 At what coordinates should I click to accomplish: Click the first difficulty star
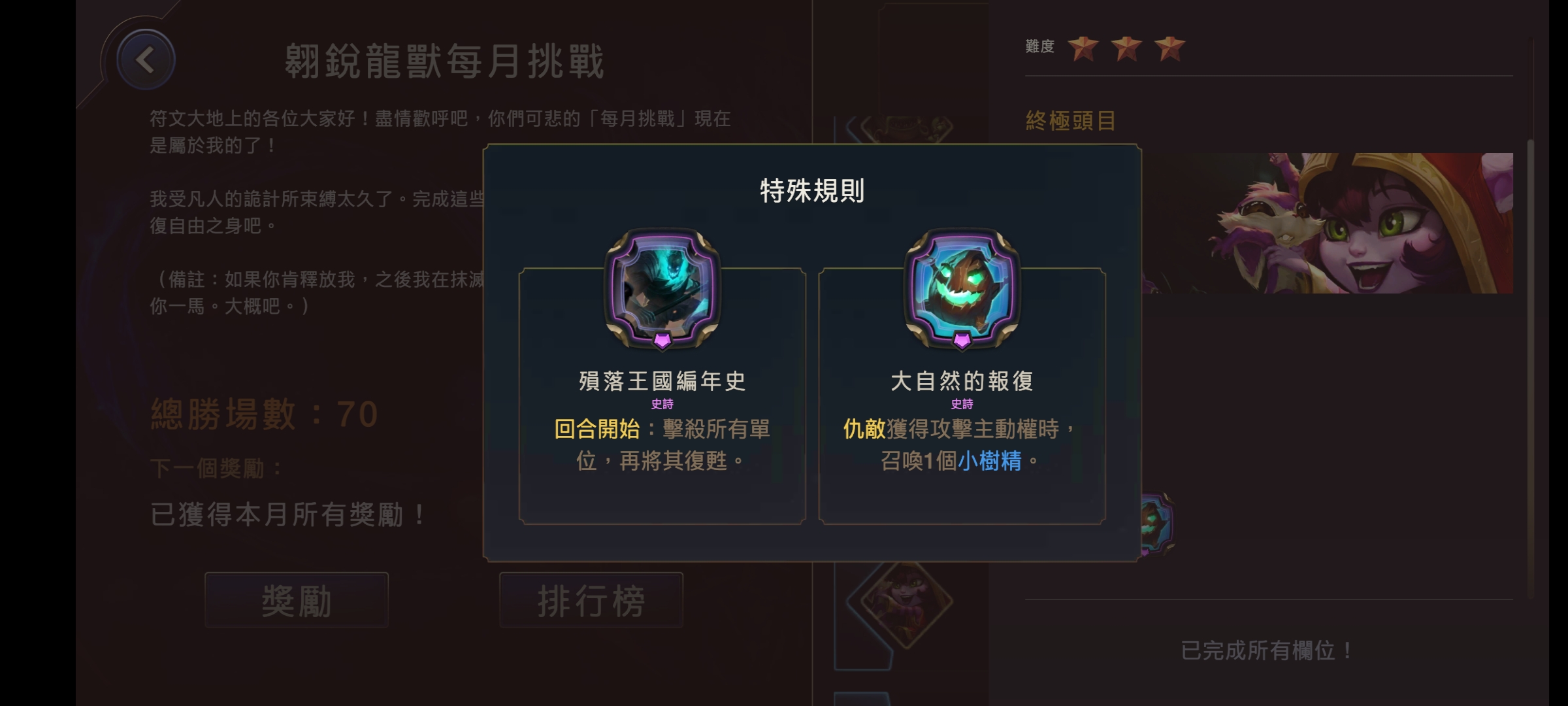(x=1083, y=48)
